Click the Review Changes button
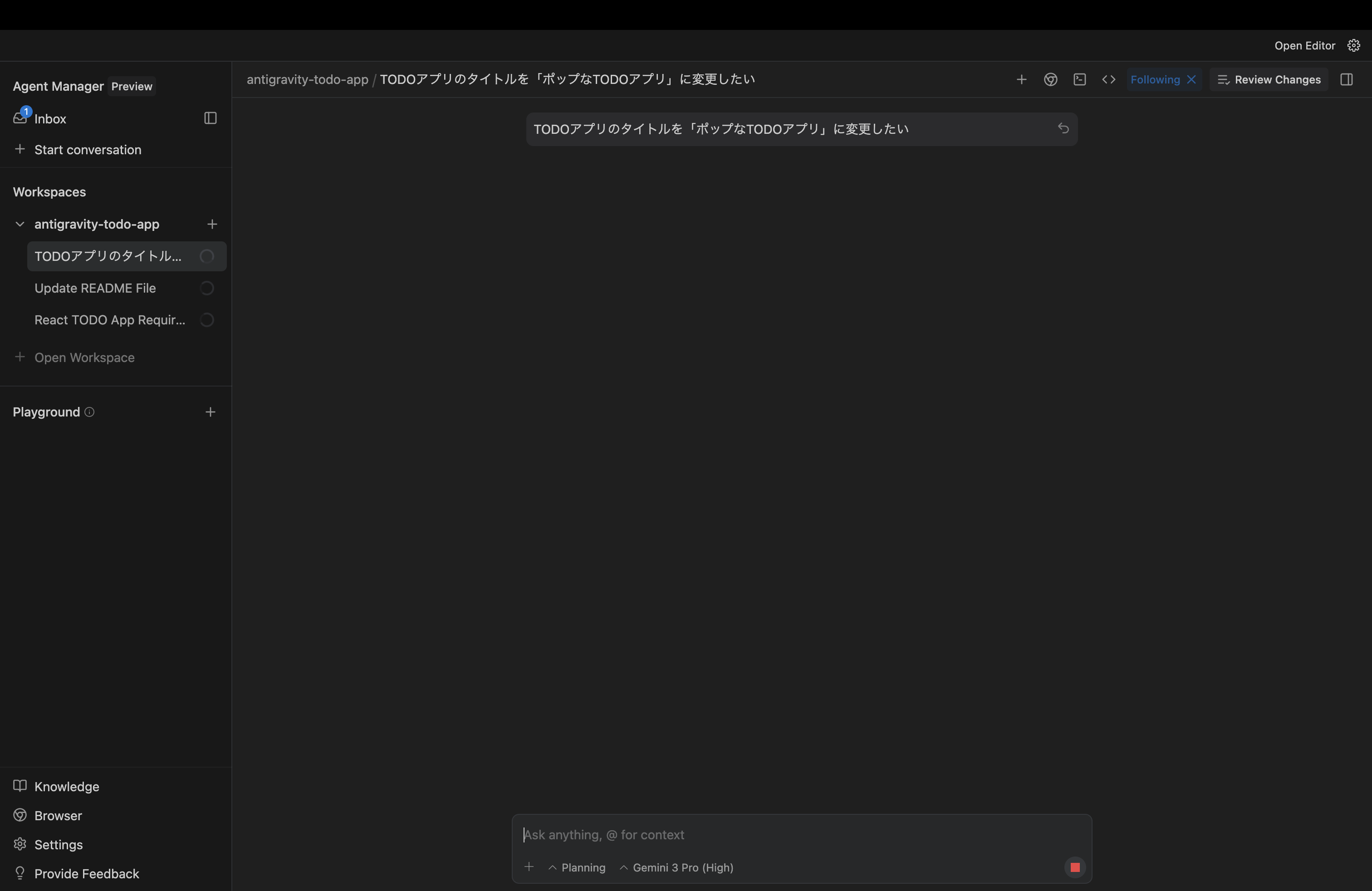 [x=1269, y=79]
